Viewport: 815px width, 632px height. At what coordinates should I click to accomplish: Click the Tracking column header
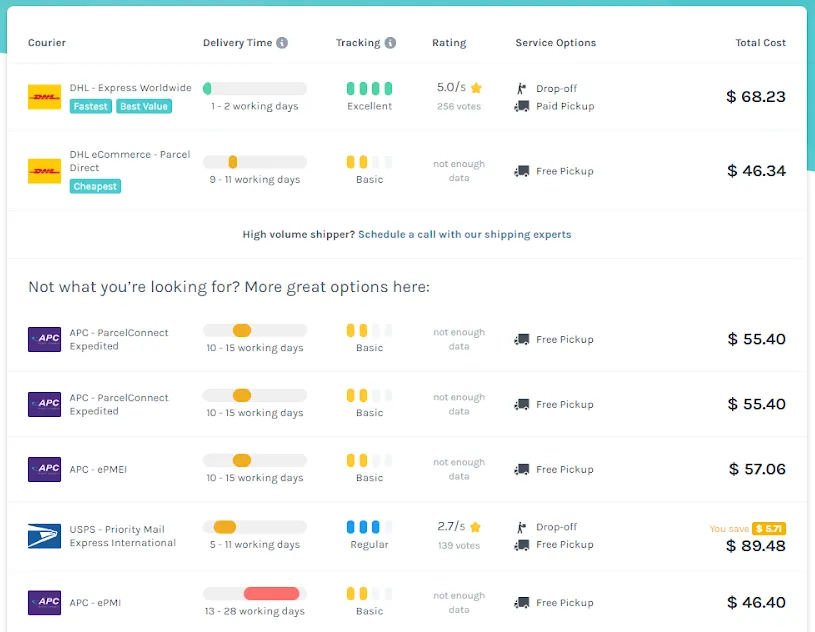(x=358, y=43)
